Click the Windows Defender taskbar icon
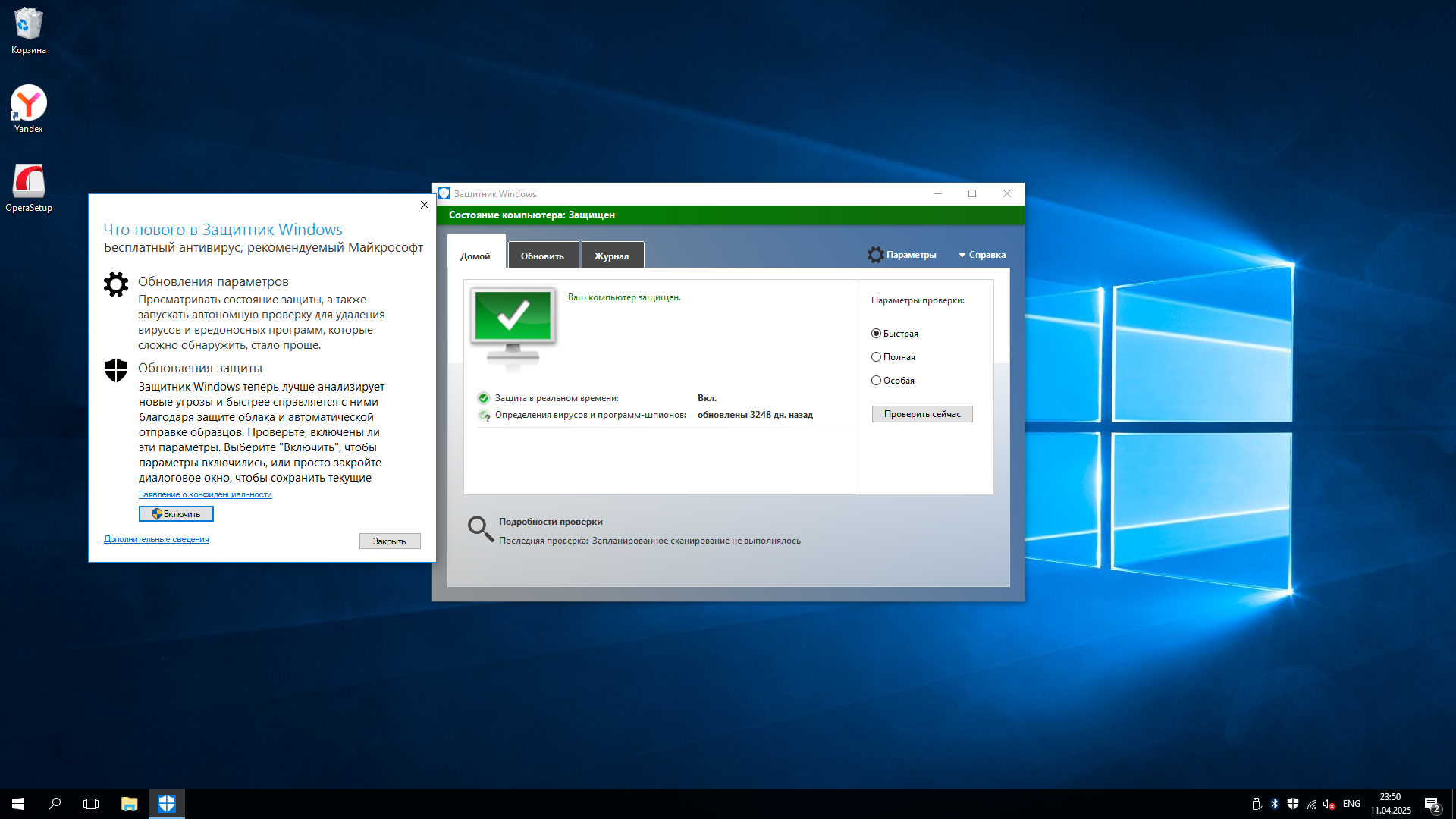 (x=166, y=804)
